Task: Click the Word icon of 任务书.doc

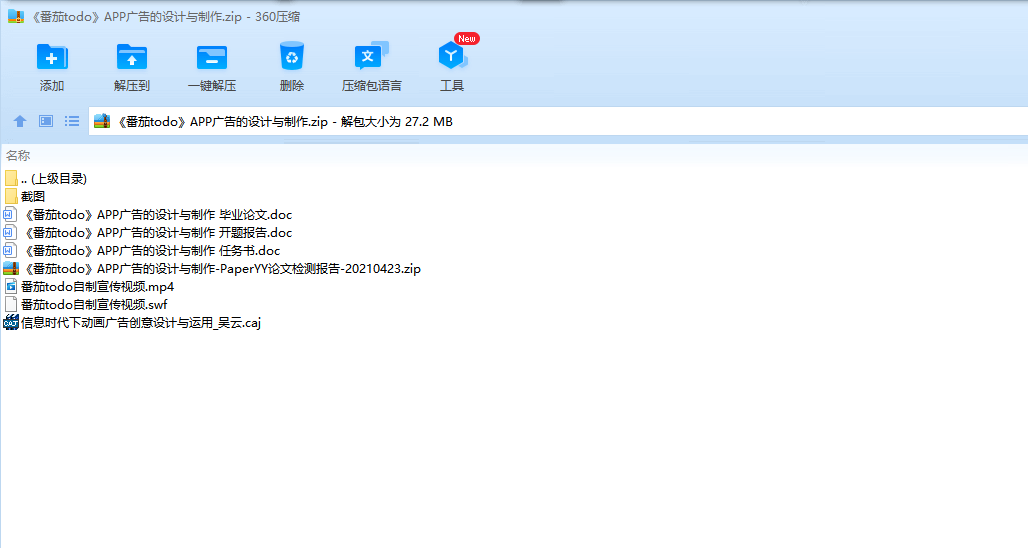Action: [10, 250]
